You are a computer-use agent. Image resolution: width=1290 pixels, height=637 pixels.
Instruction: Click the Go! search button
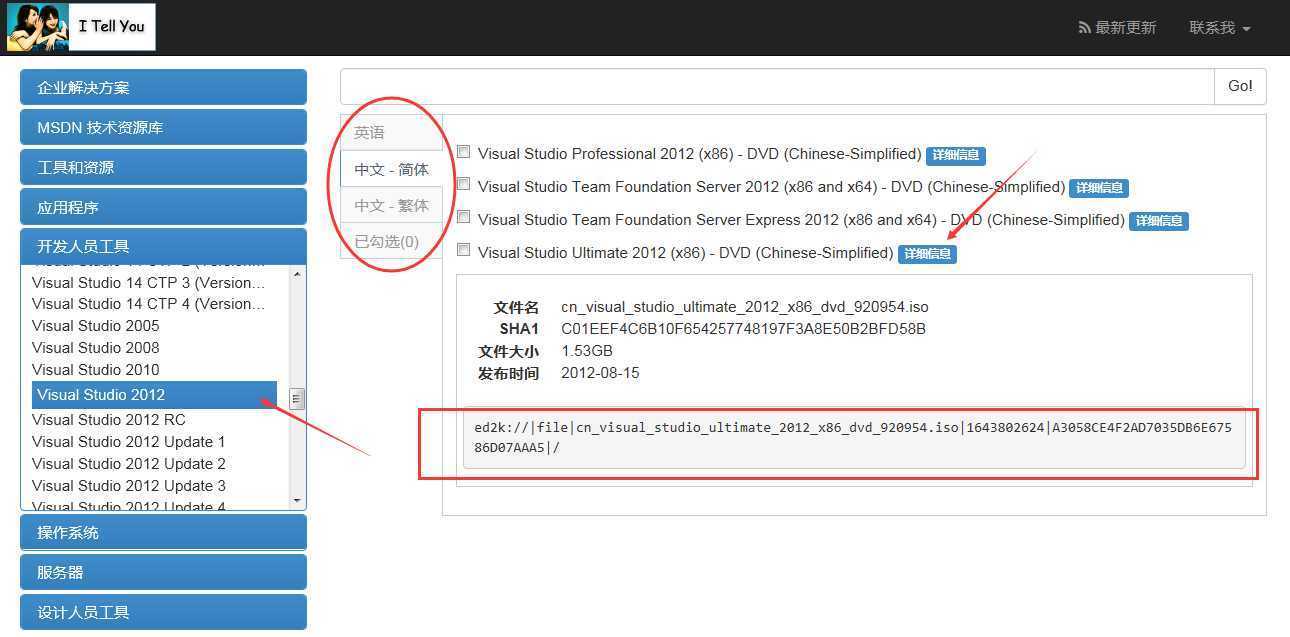tap(1240, 86)
